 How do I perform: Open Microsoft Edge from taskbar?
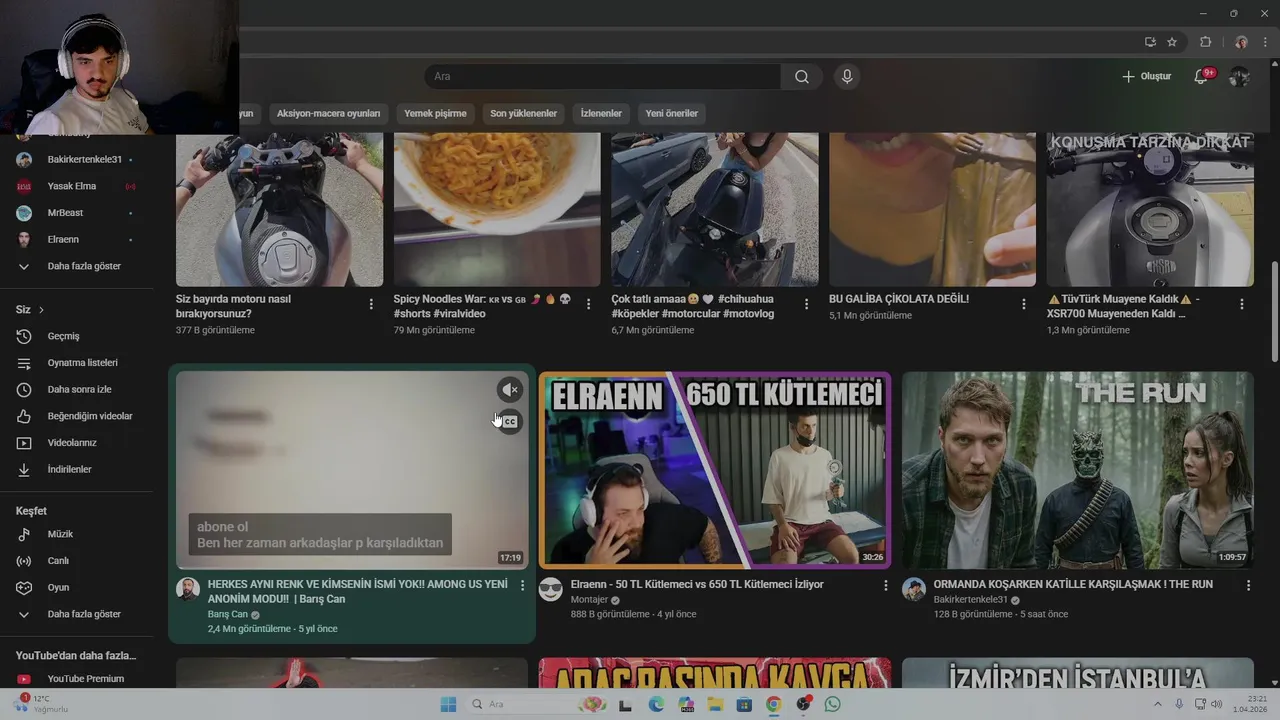[x=656, y=704]
